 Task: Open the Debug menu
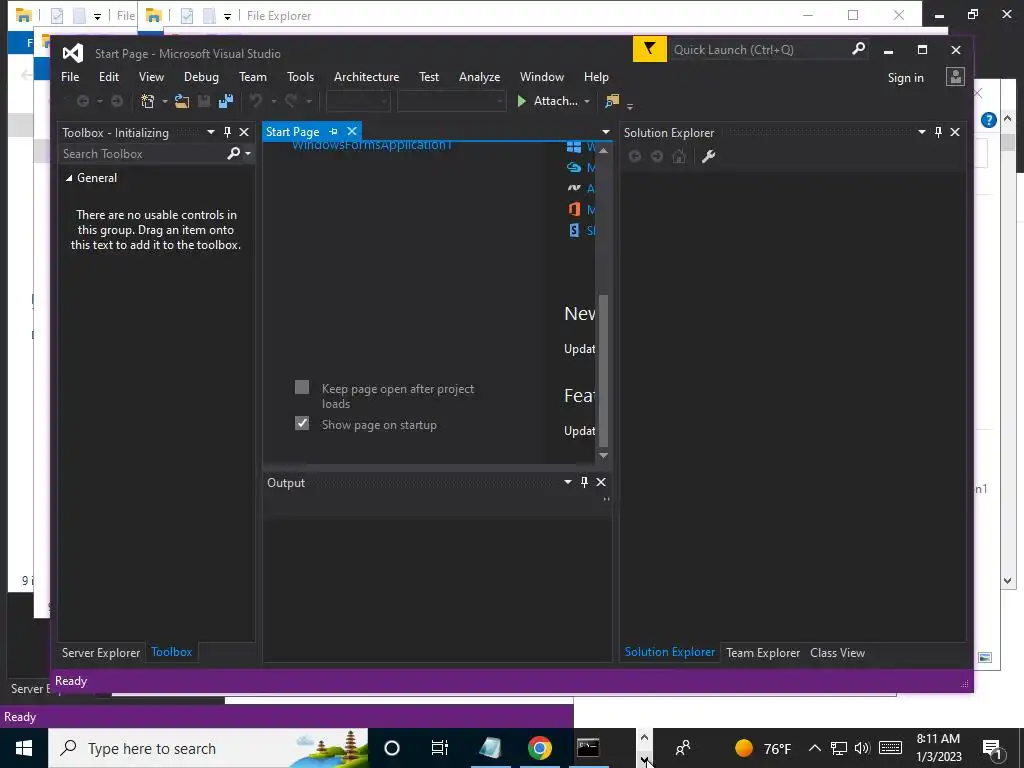pyautogui.click(x=201, y=77)
